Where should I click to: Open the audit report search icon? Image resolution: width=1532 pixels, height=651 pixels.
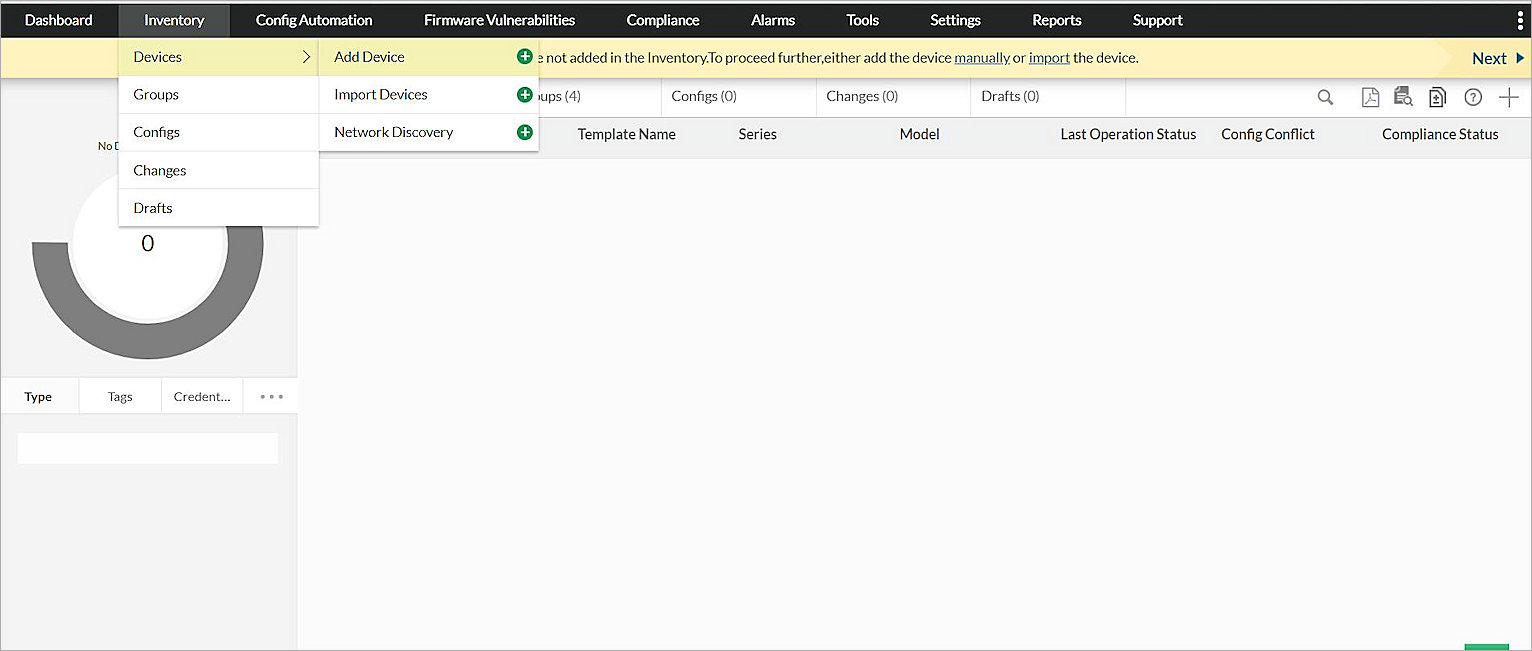[x=1402, y=97]
